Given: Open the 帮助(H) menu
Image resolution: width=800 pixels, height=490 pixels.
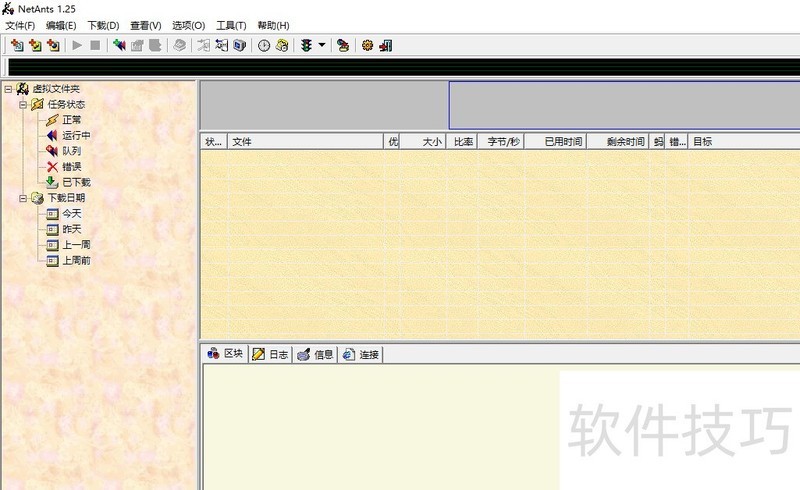Looking at the screenshot, I should (273, 26).
